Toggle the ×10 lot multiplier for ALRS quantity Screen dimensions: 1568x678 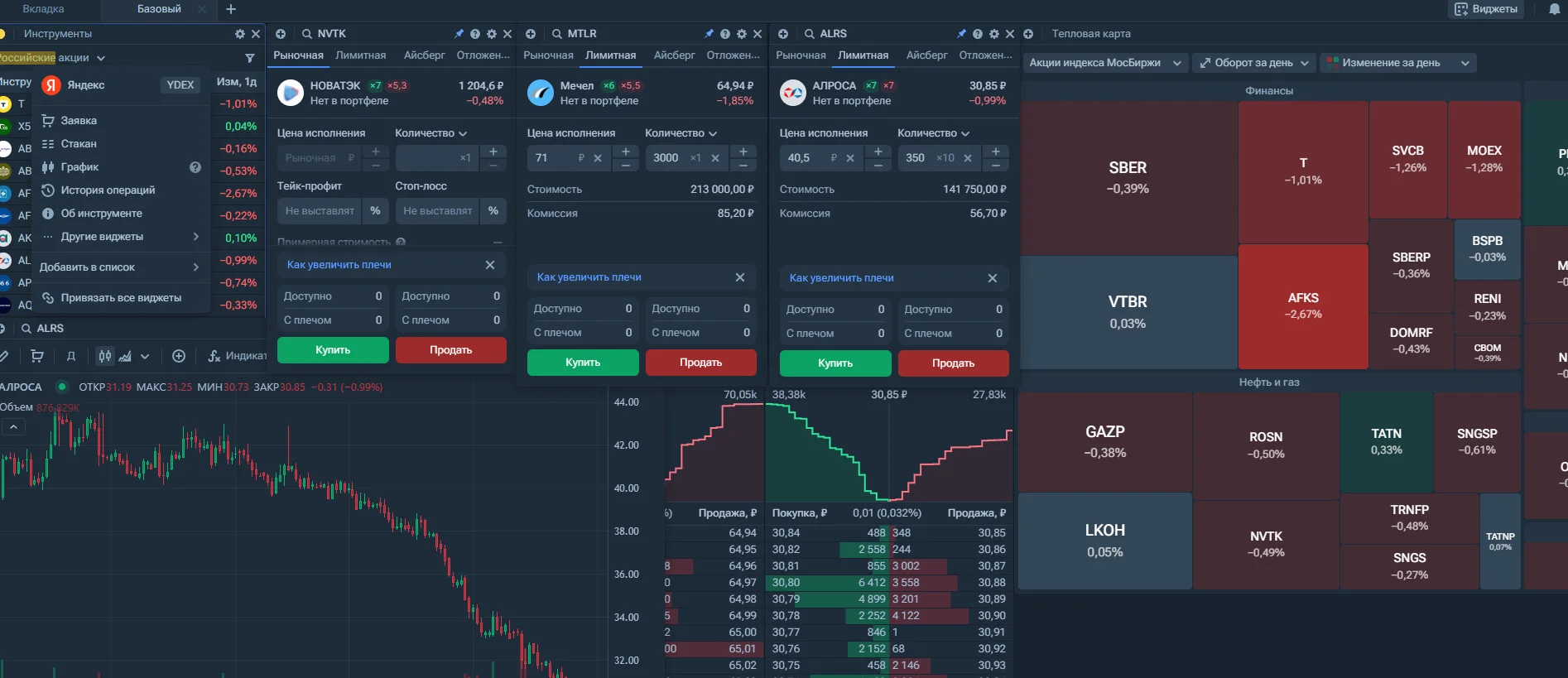tap(945, 158)
